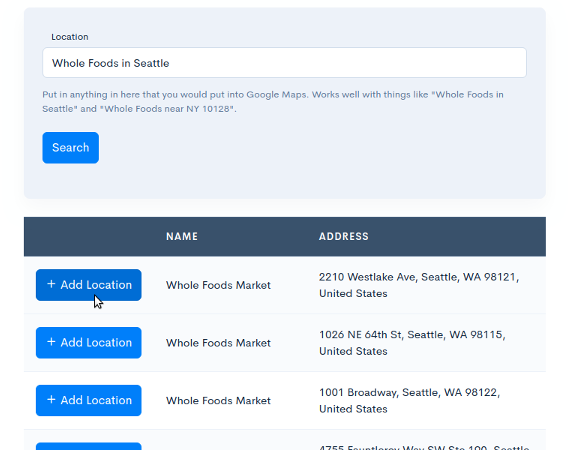Screen dimensions: 580x450
Task: Select the 1026 NE 64th St address text
Action: [412, 343]
